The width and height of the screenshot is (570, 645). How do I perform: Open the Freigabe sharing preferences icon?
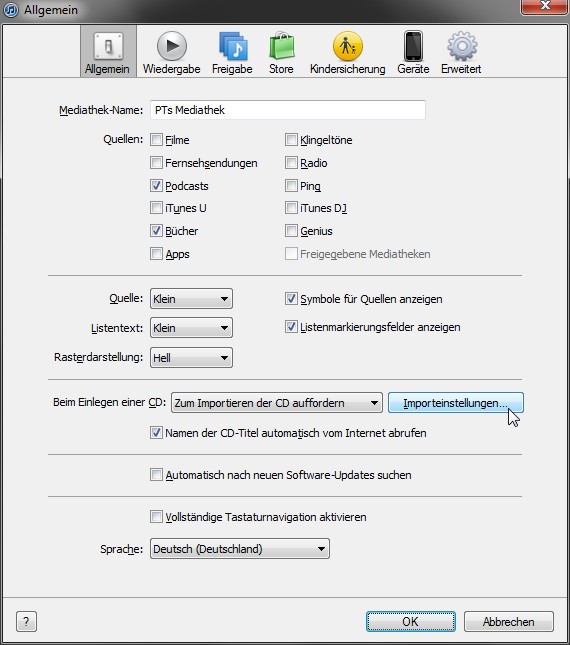coord(233,46)
